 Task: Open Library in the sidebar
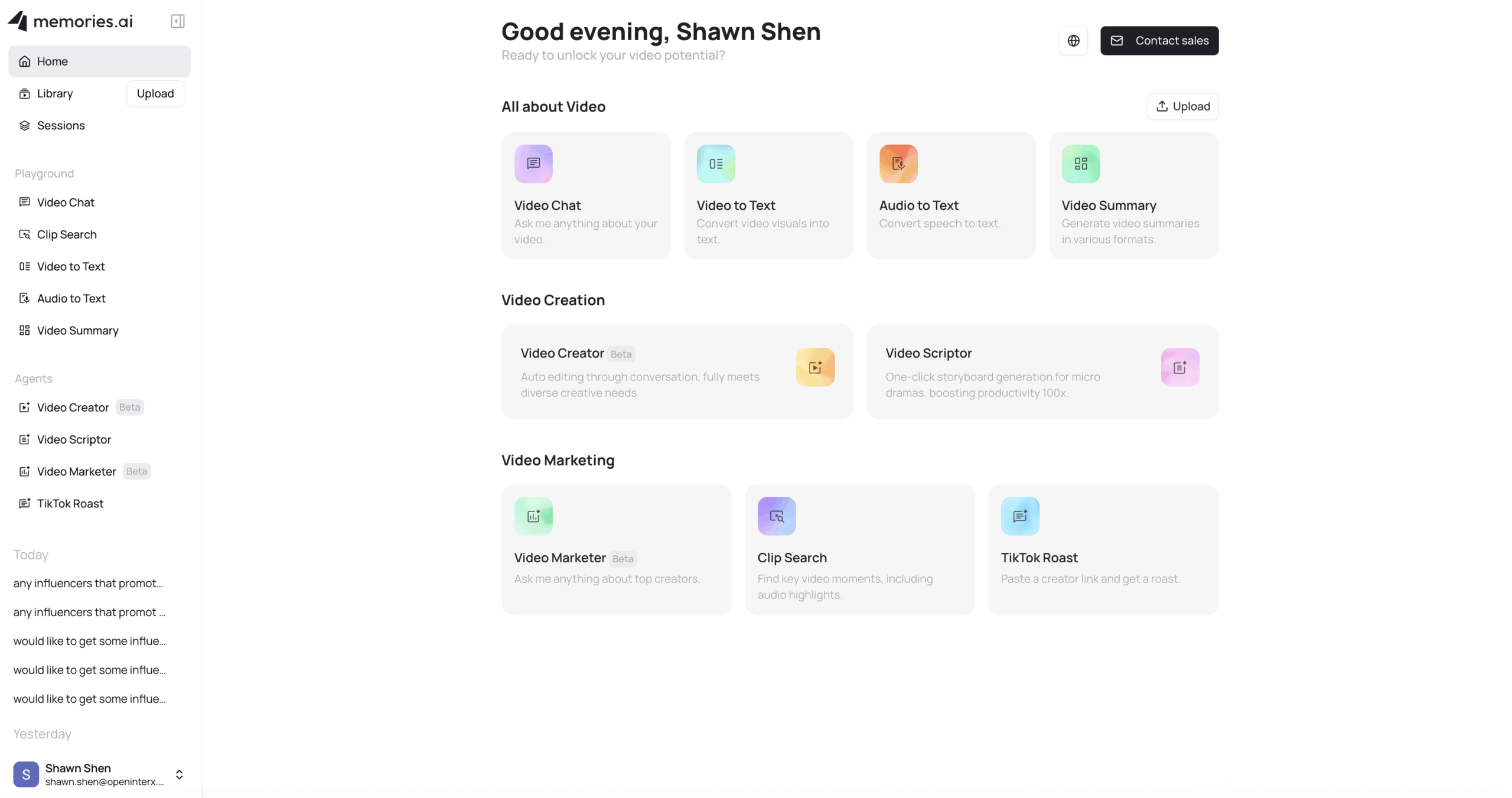55,93
